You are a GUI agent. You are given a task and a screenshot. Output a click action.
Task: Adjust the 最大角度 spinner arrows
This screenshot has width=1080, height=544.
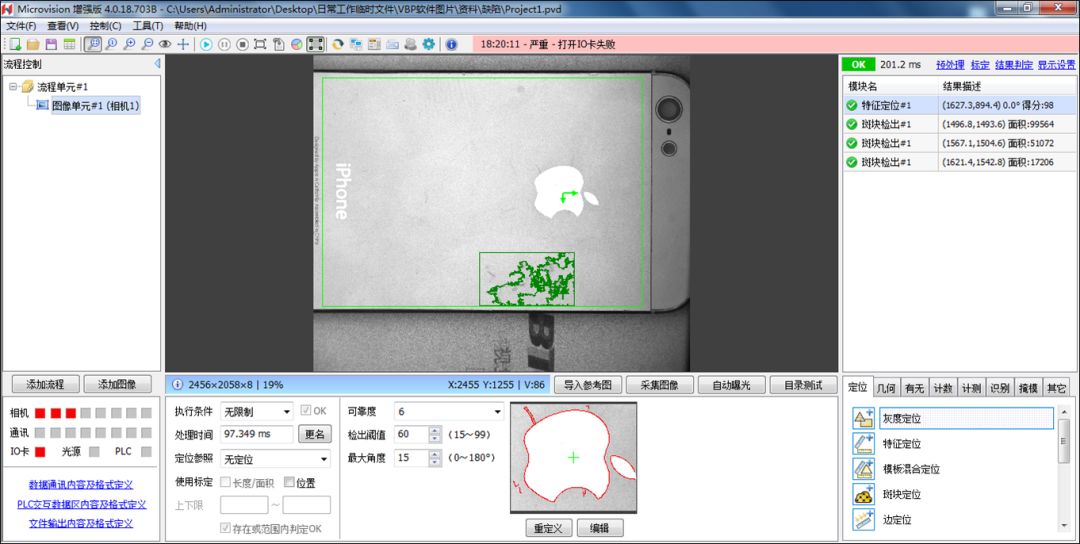(x=435, y=458)
